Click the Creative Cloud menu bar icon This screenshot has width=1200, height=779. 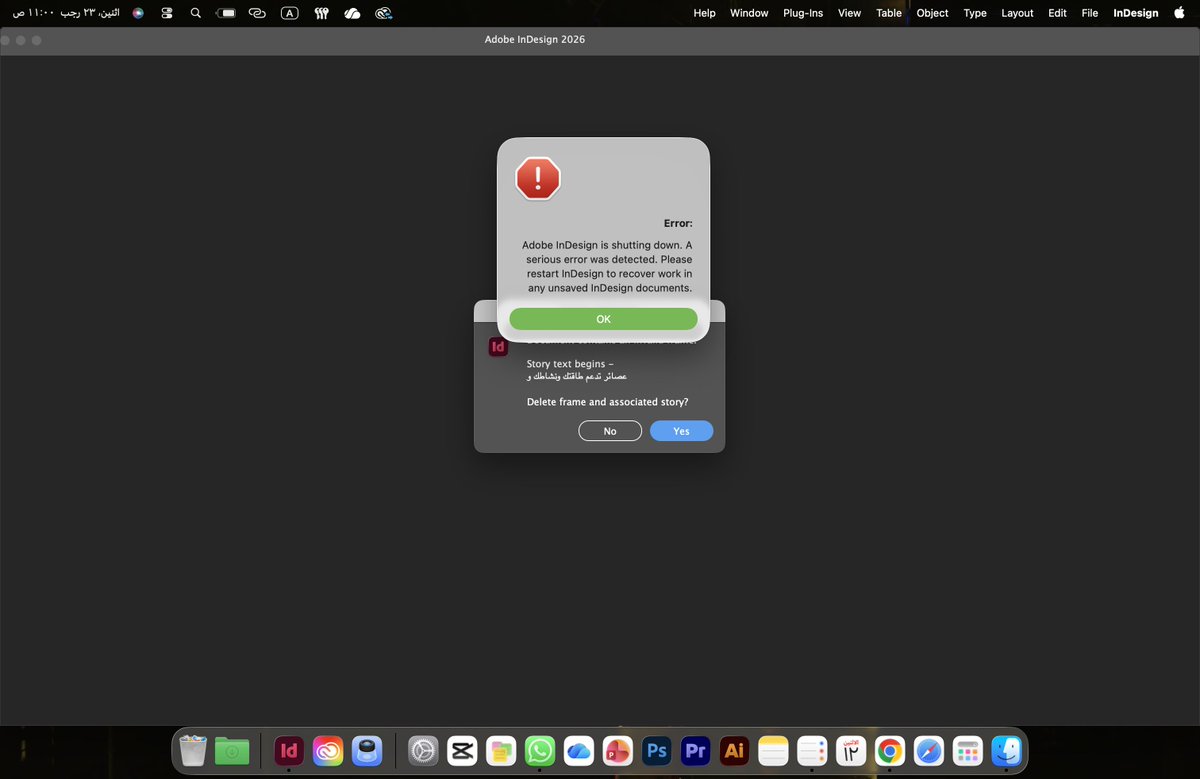[383, 13]
